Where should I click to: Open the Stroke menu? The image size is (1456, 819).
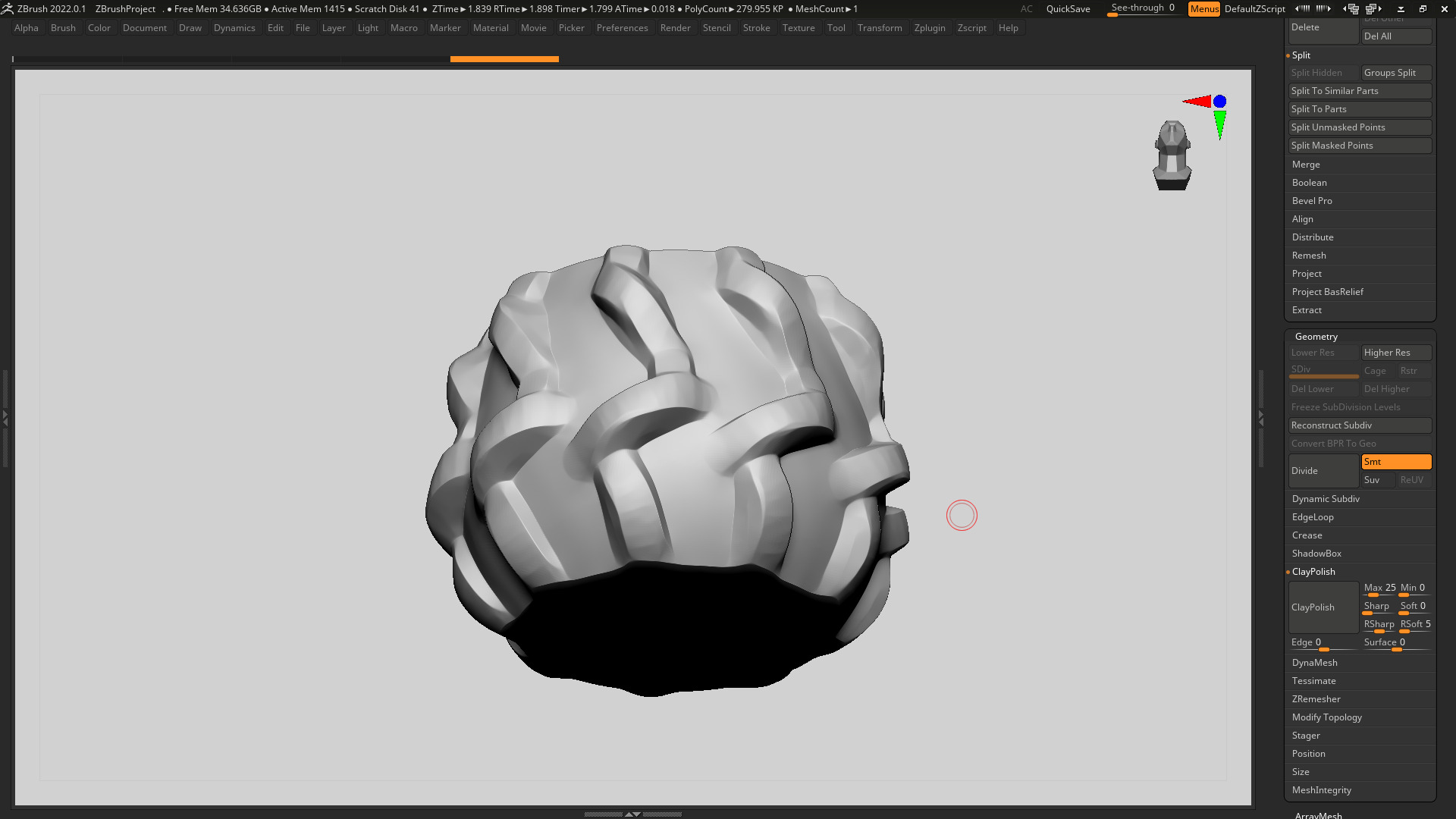click(756, 28)
